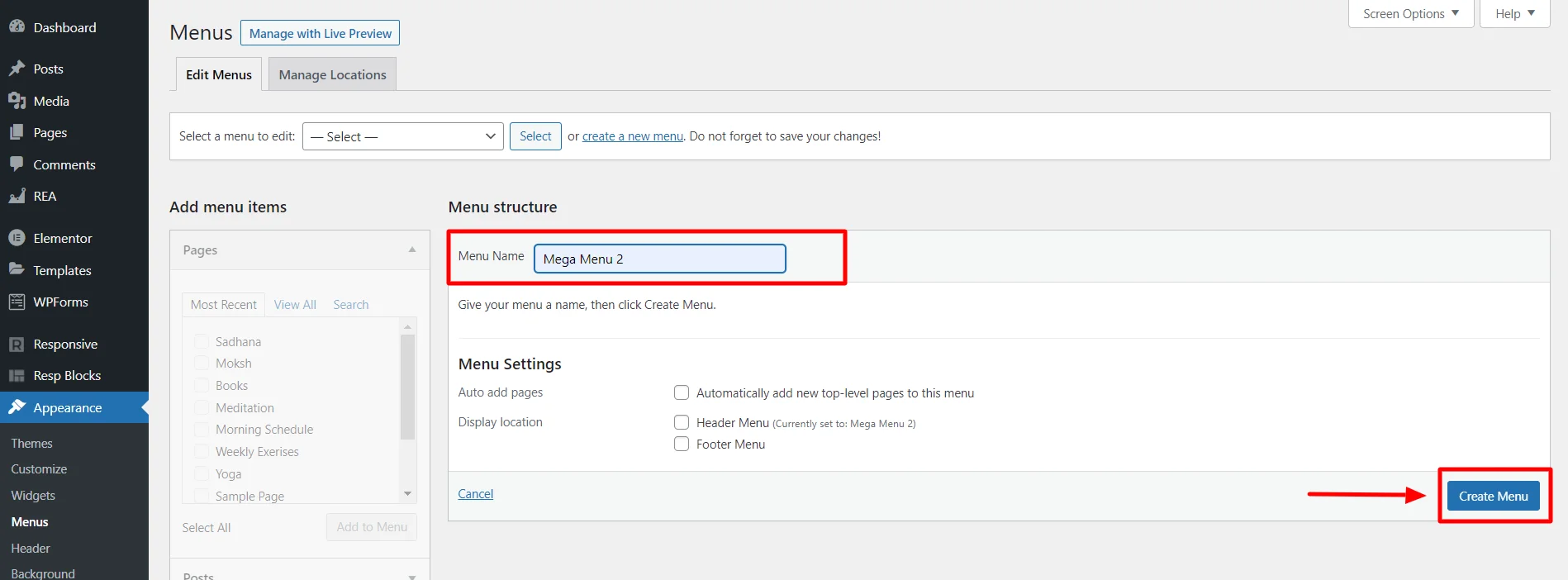Screen dimensions: 1568x580
Task: Click the Responsive R icon
Action: (x=17, y=344)
